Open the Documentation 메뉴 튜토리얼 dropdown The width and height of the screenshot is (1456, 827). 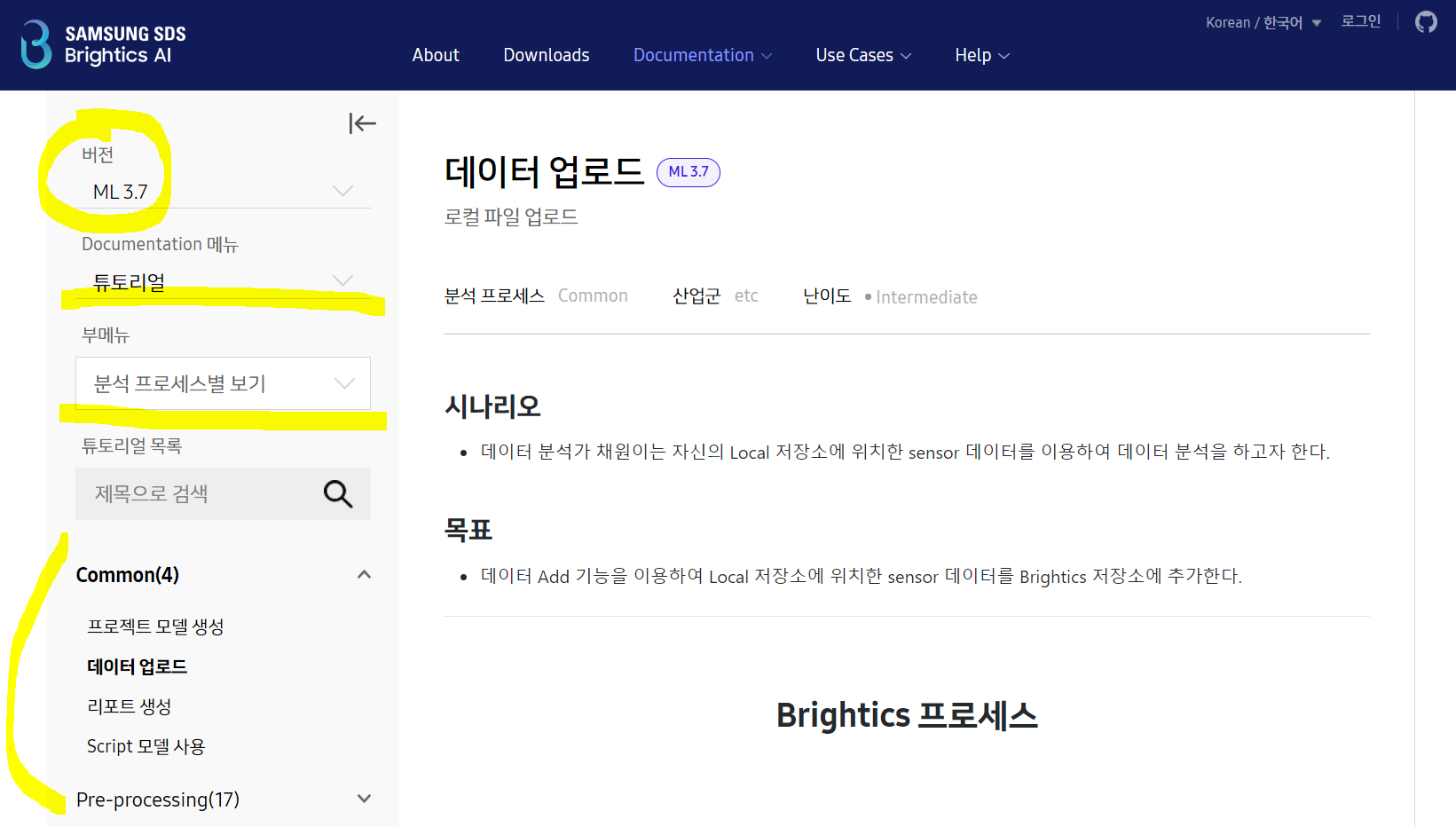pyautogui.click(x=223, y=281)
